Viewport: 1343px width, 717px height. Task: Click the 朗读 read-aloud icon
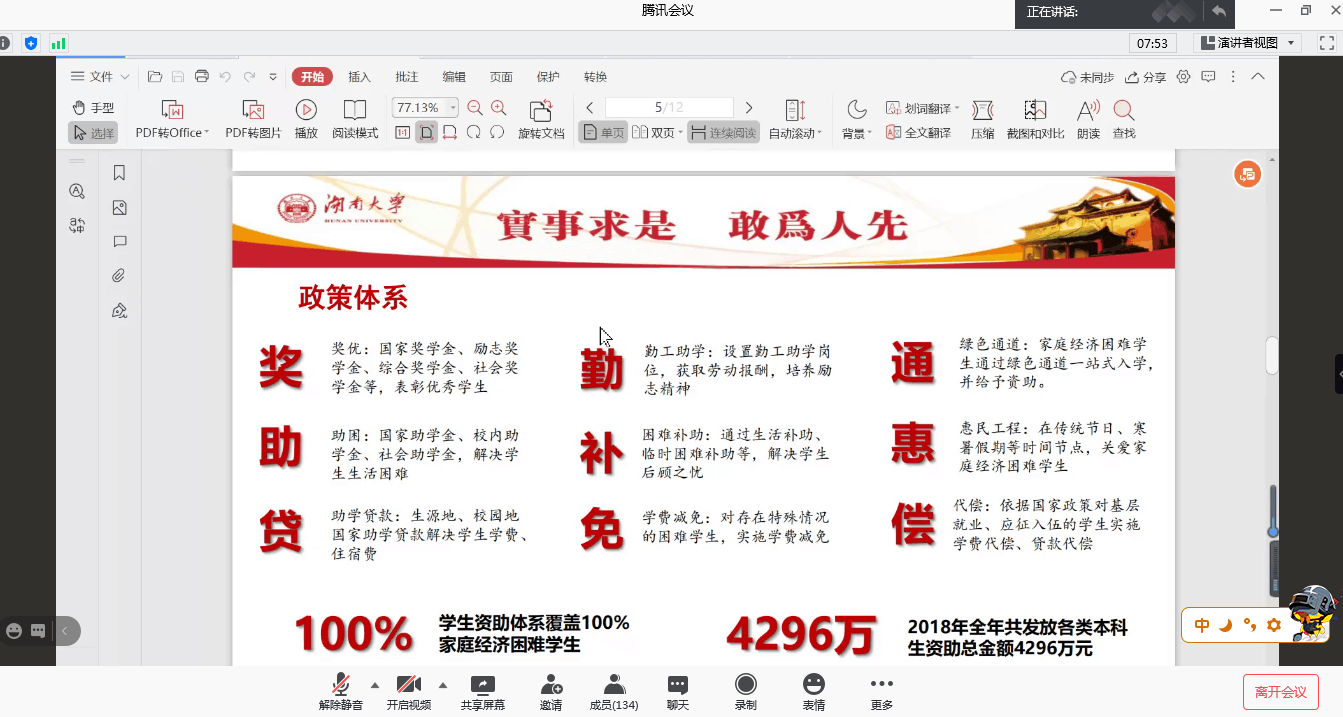pyautogui.click(x=1088, y=111)
